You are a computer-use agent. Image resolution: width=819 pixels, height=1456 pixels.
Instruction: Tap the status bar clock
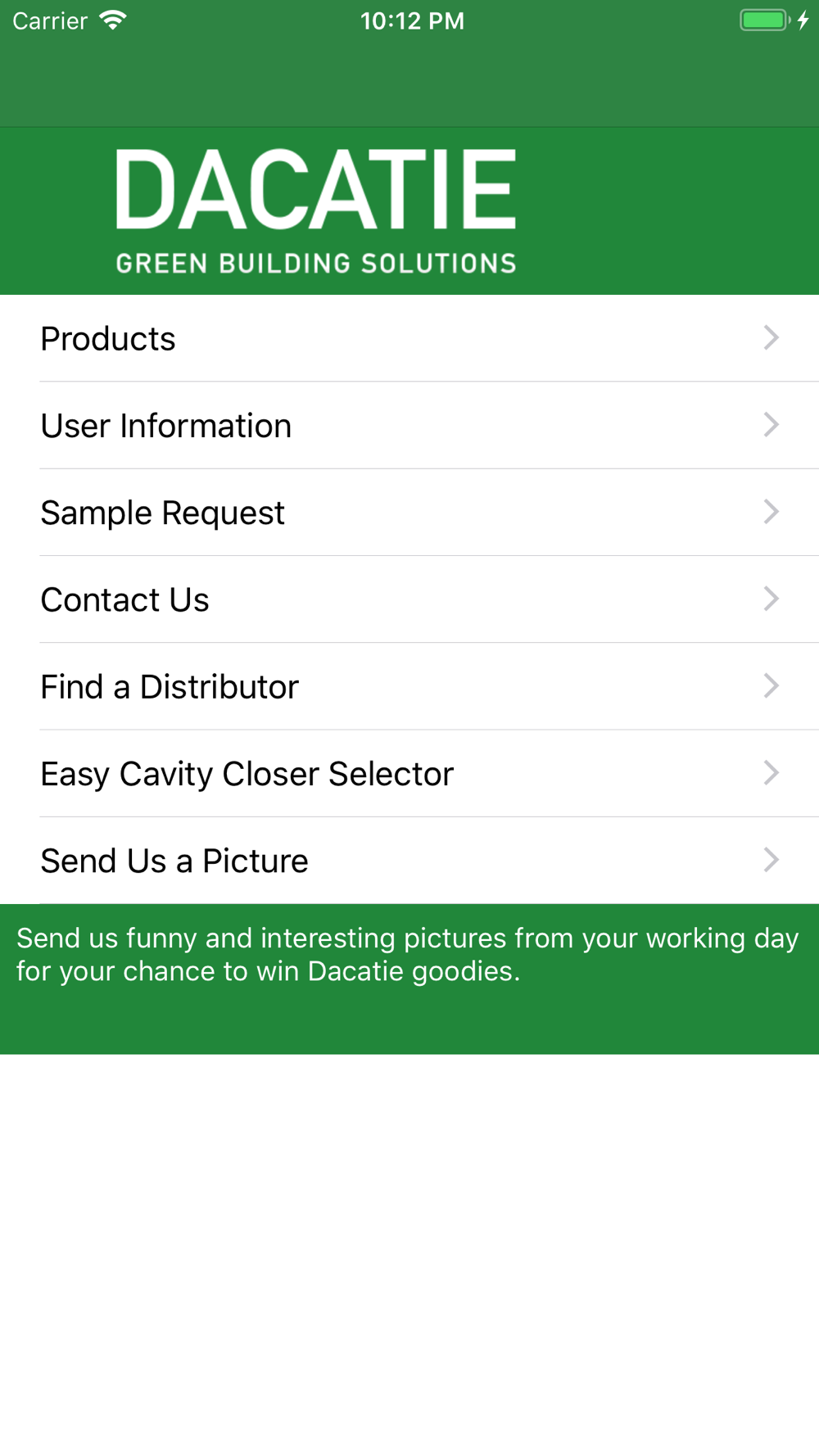412,21
